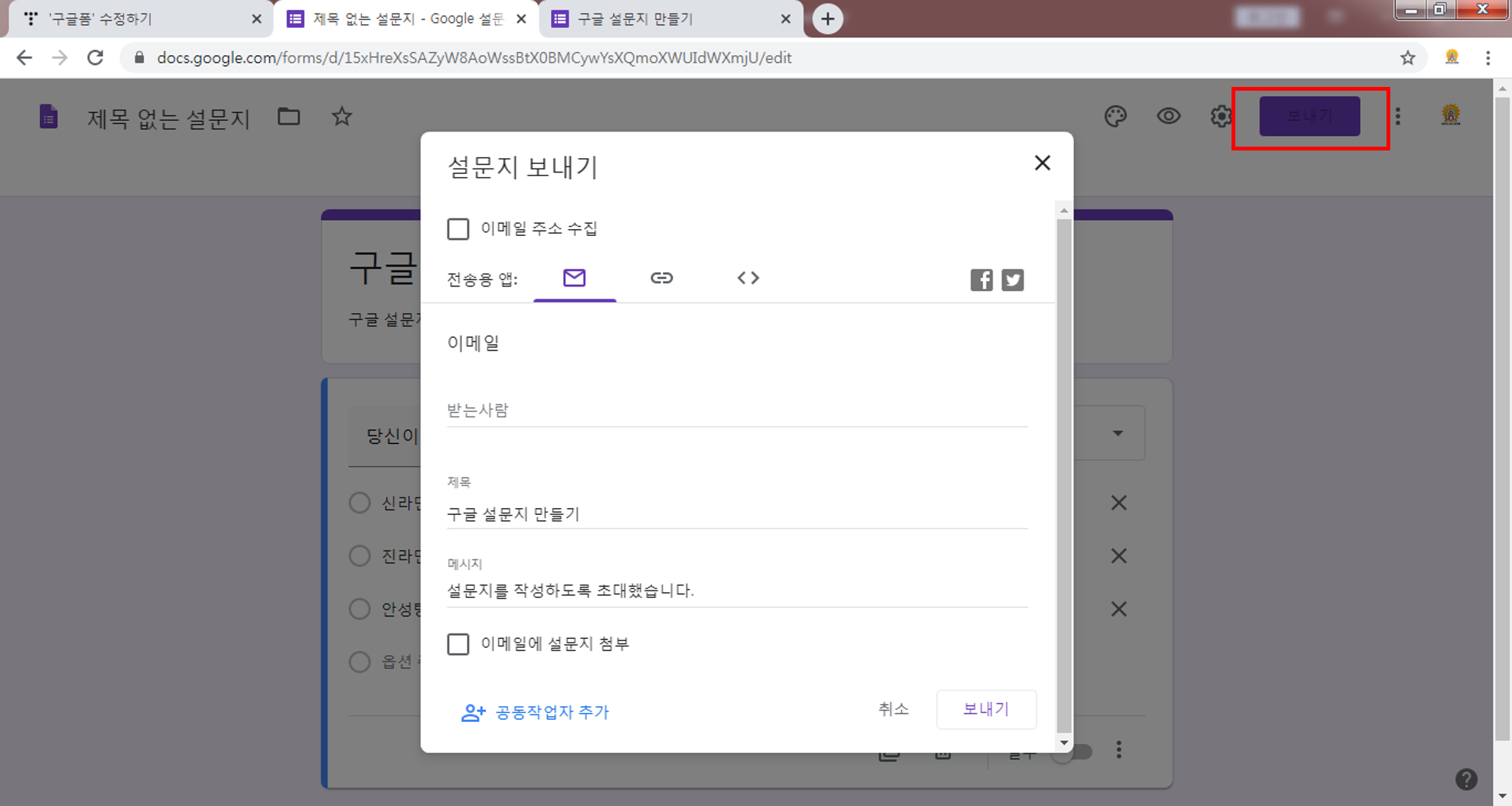Go forward in browser

[x=60, y=57]
